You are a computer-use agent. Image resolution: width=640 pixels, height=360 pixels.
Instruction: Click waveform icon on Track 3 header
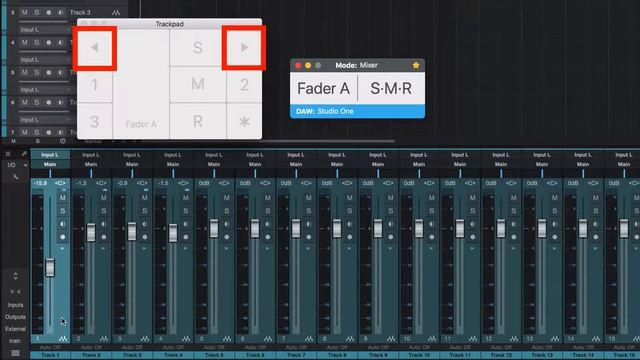116,13
